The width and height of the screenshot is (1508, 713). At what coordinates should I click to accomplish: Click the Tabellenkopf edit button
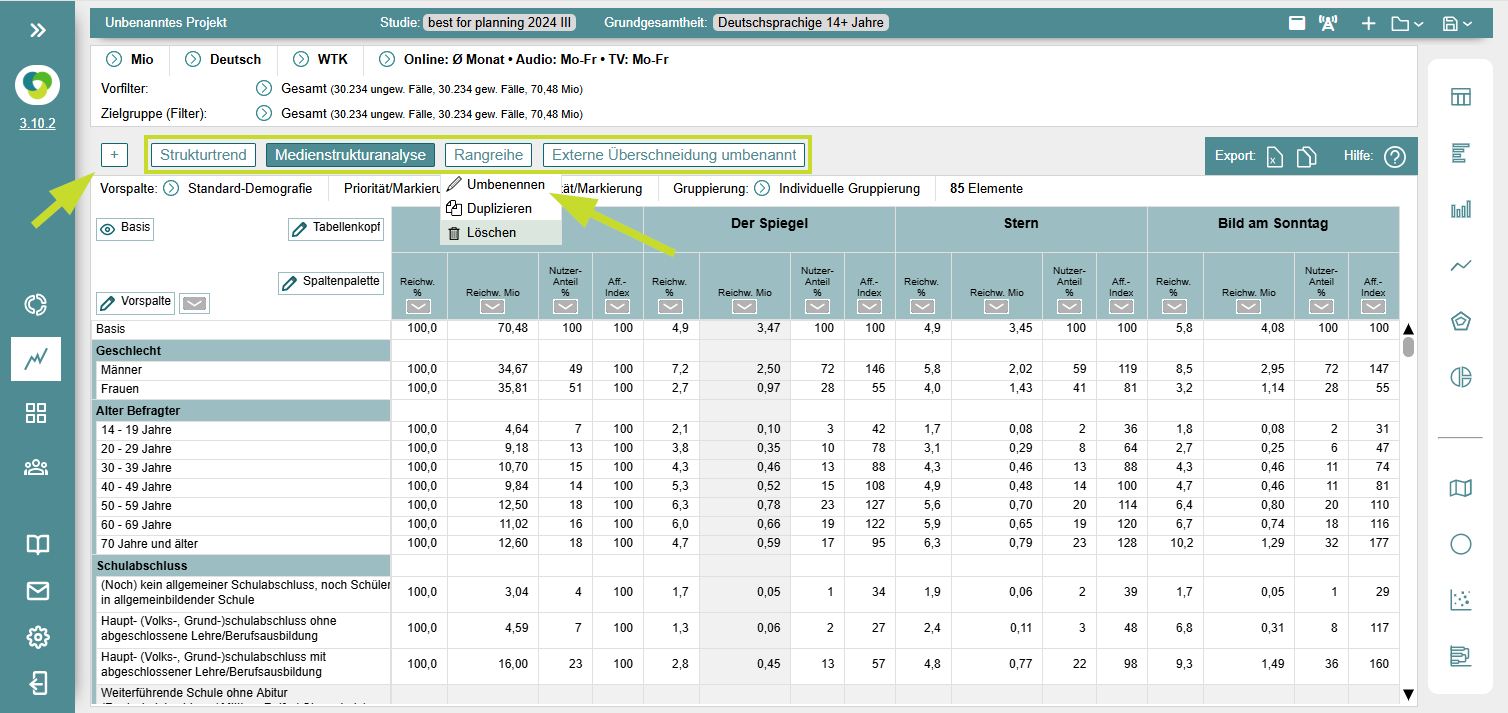tap(336, 228)
